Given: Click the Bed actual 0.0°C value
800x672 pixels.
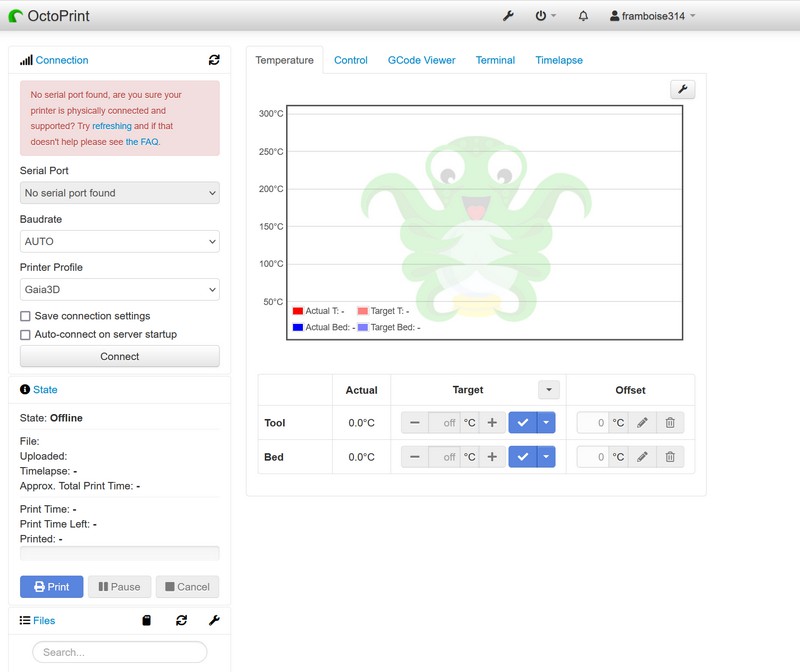Looking at the screenshot, I should point(361,457).
